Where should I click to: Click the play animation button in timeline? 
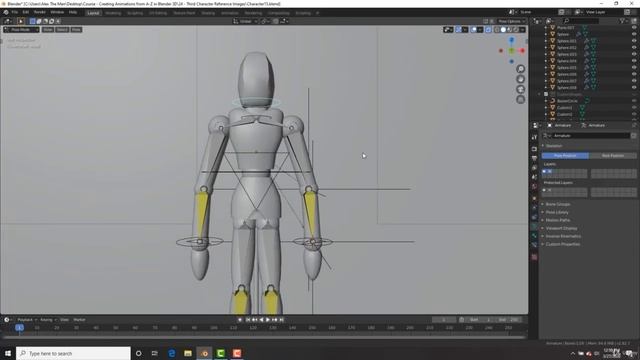pyautogui.click(x=268, y=320)
